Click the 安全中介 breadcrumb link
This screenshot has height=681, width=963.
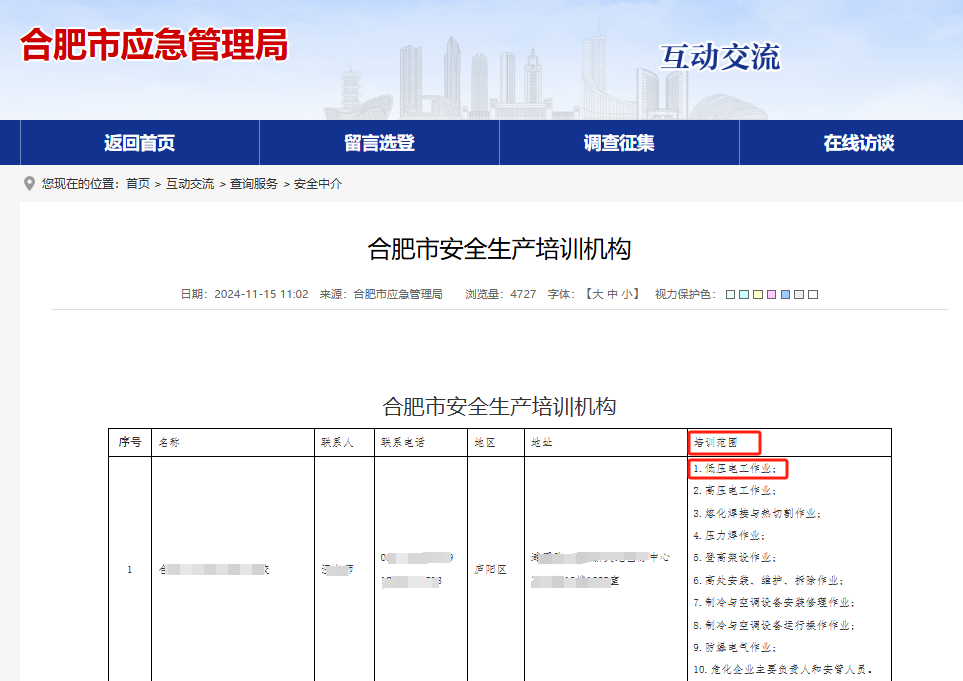tap(318, 184)
